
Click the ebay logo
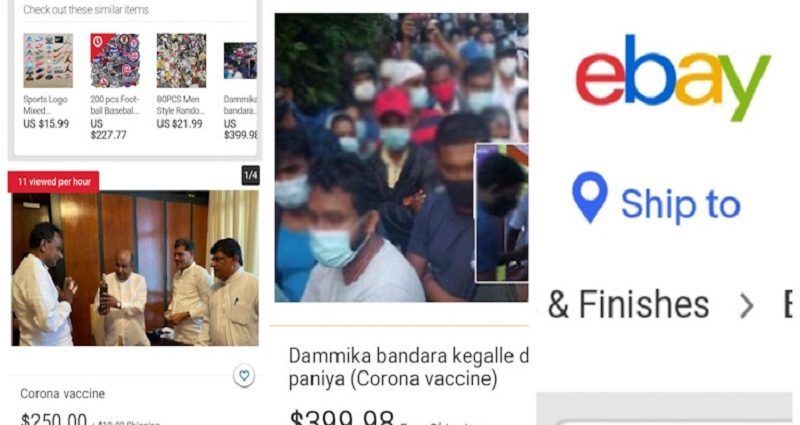point(672,78)
